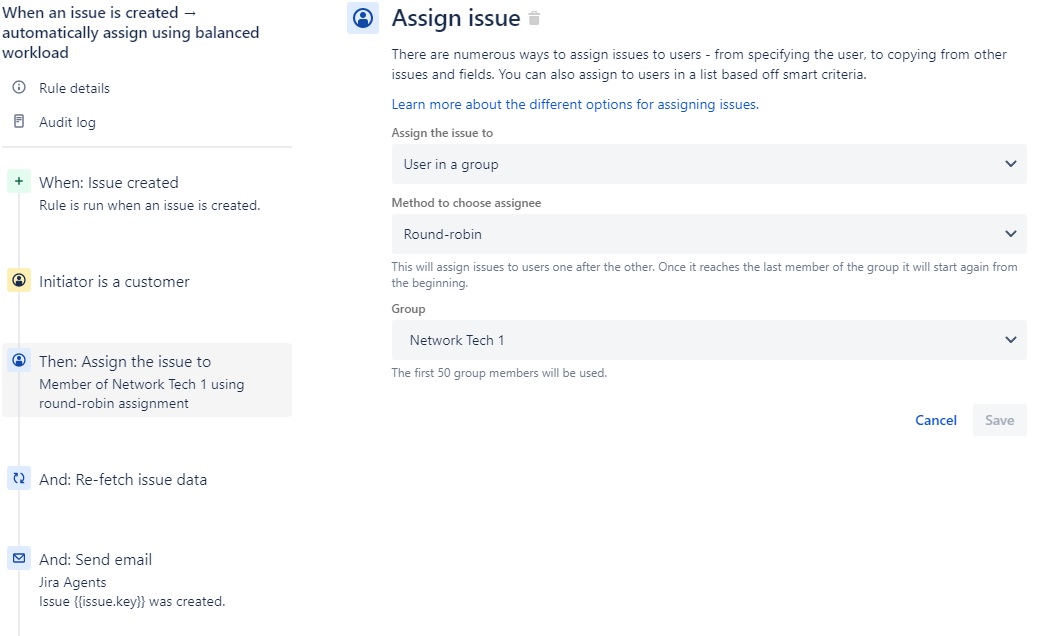Screen dimensions: 1052x636
Task: Open the Method to choose assignee dropdown
Action: 708,234
